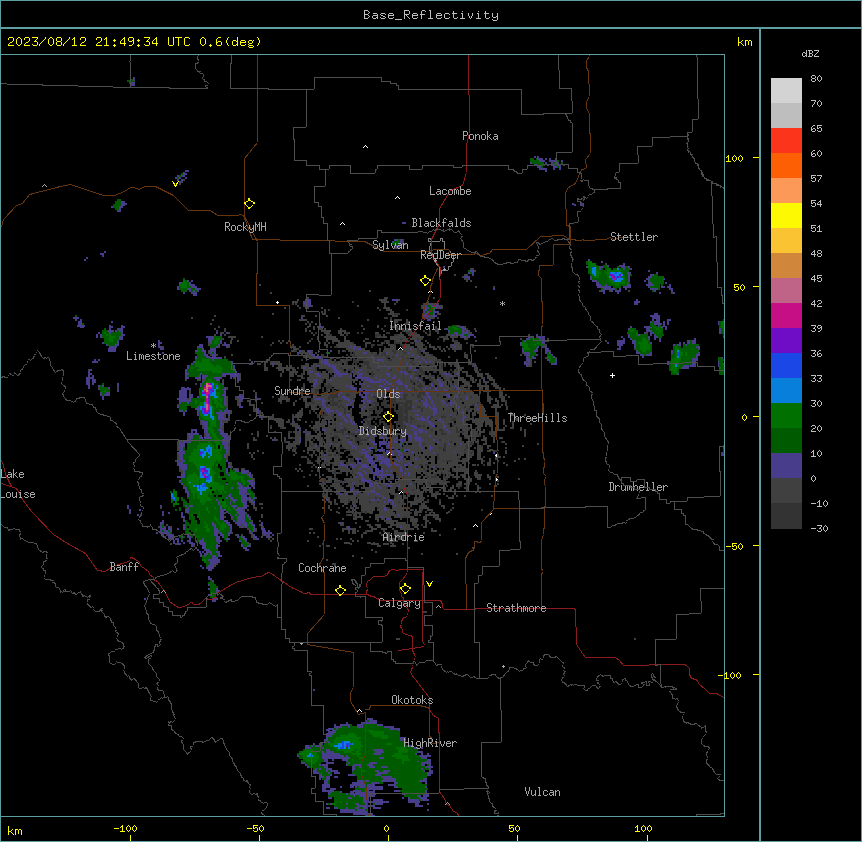Click the Cochrane town label
The image size is (862, 842).
pyautogui.click(x=322, y=568)
